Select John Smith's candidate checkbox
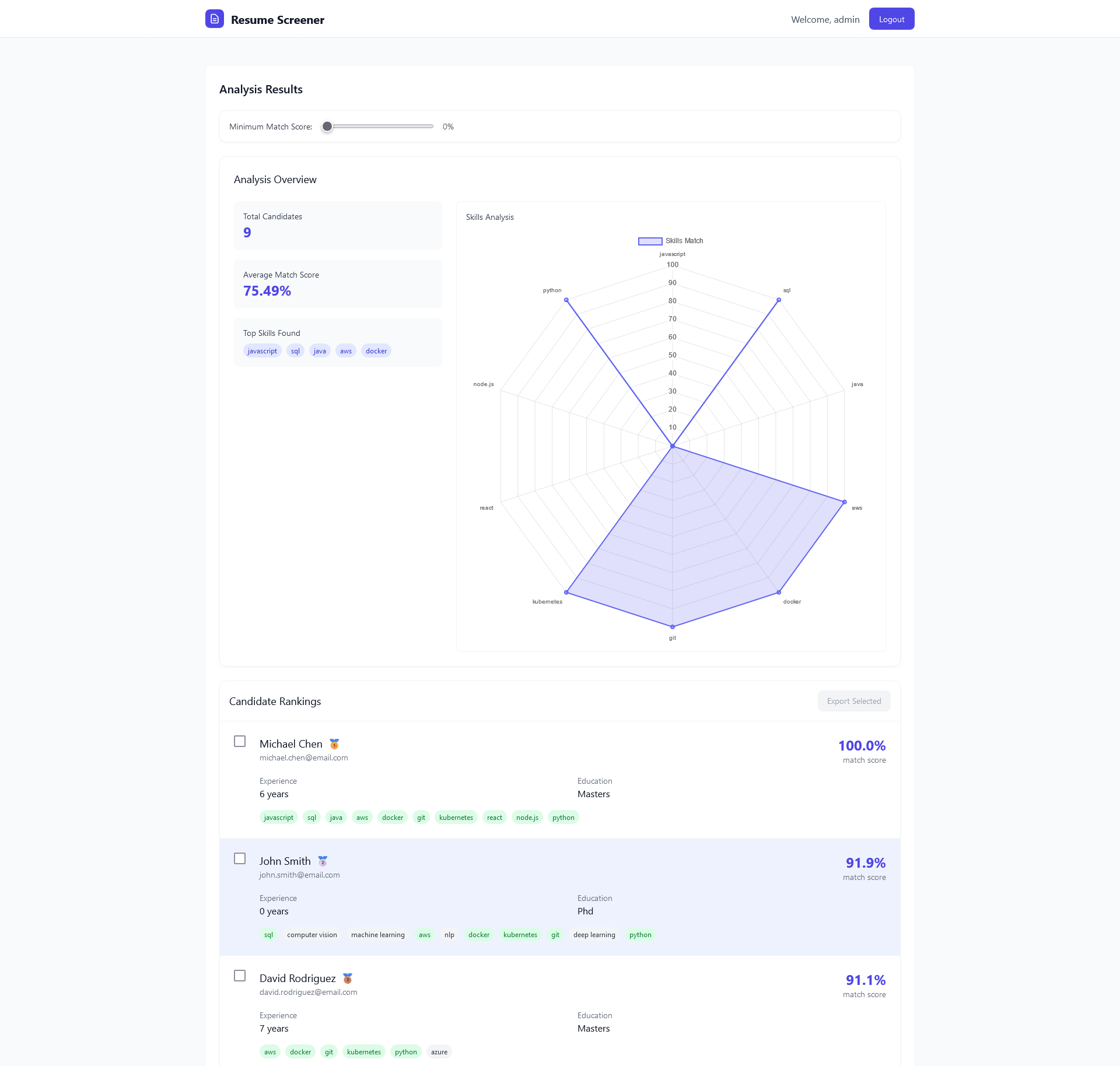 (x=240, y=858)
